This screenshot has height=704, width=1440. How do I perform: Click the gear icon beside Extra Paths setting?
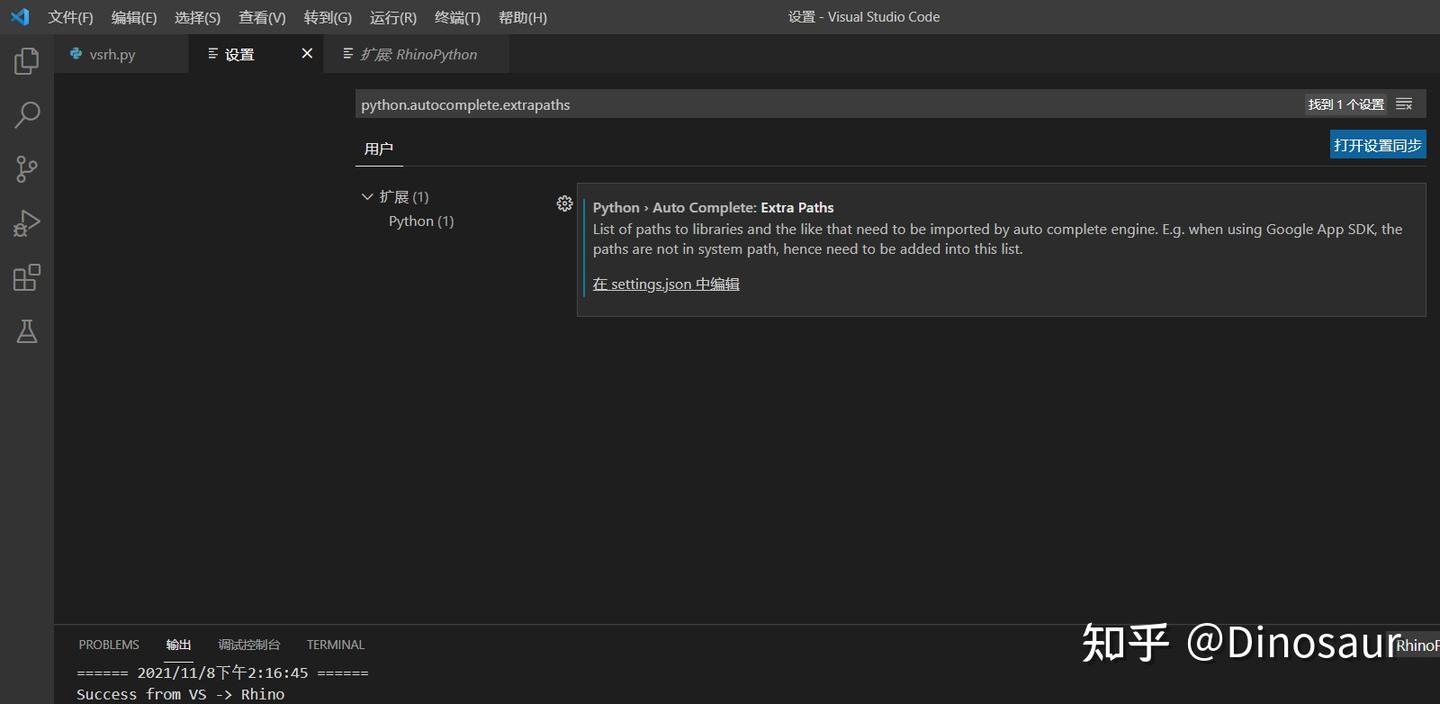[564, 203]
